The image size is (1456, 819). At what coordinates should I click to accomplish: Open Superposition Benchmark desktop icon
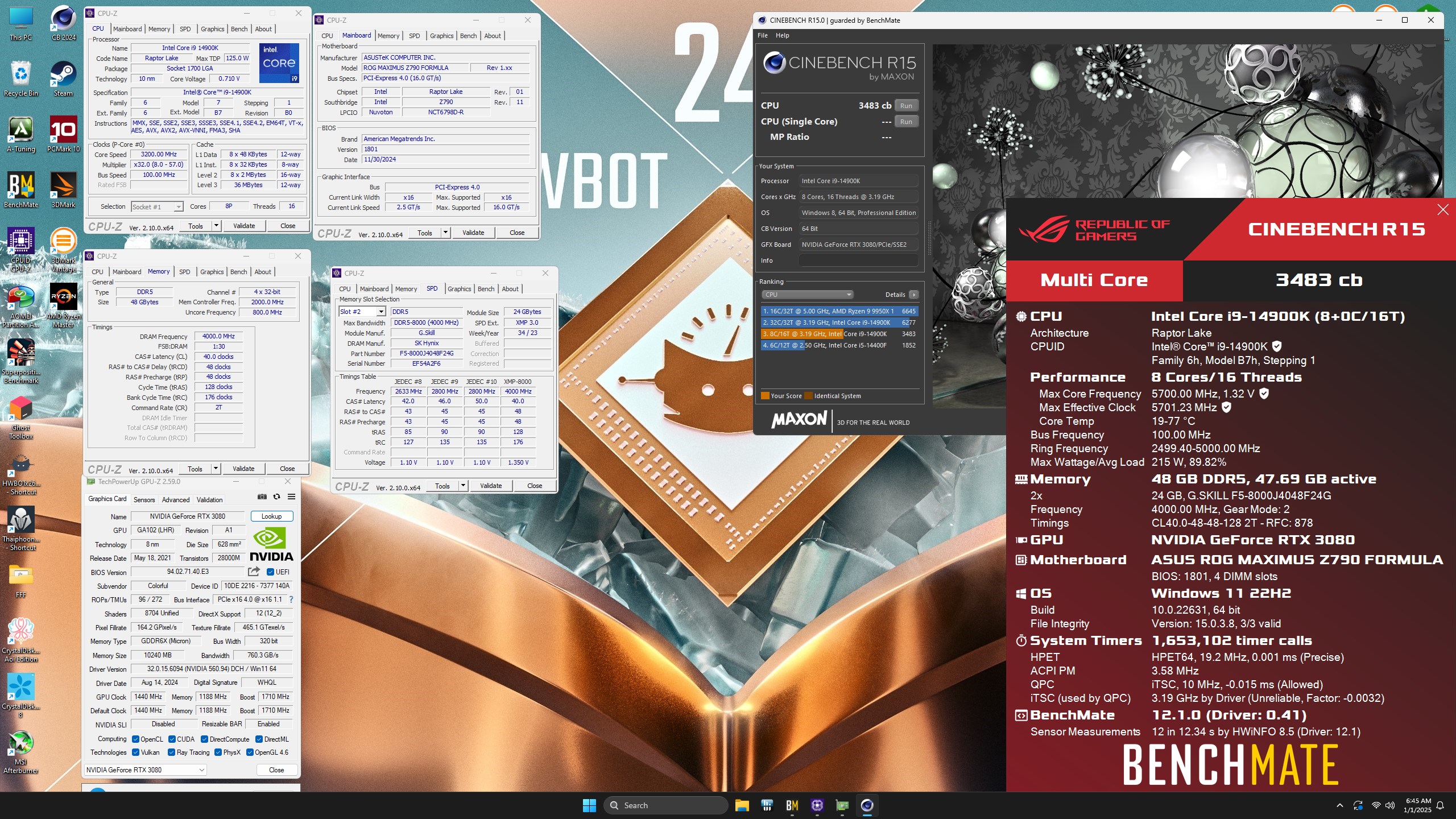pos(21,362)
